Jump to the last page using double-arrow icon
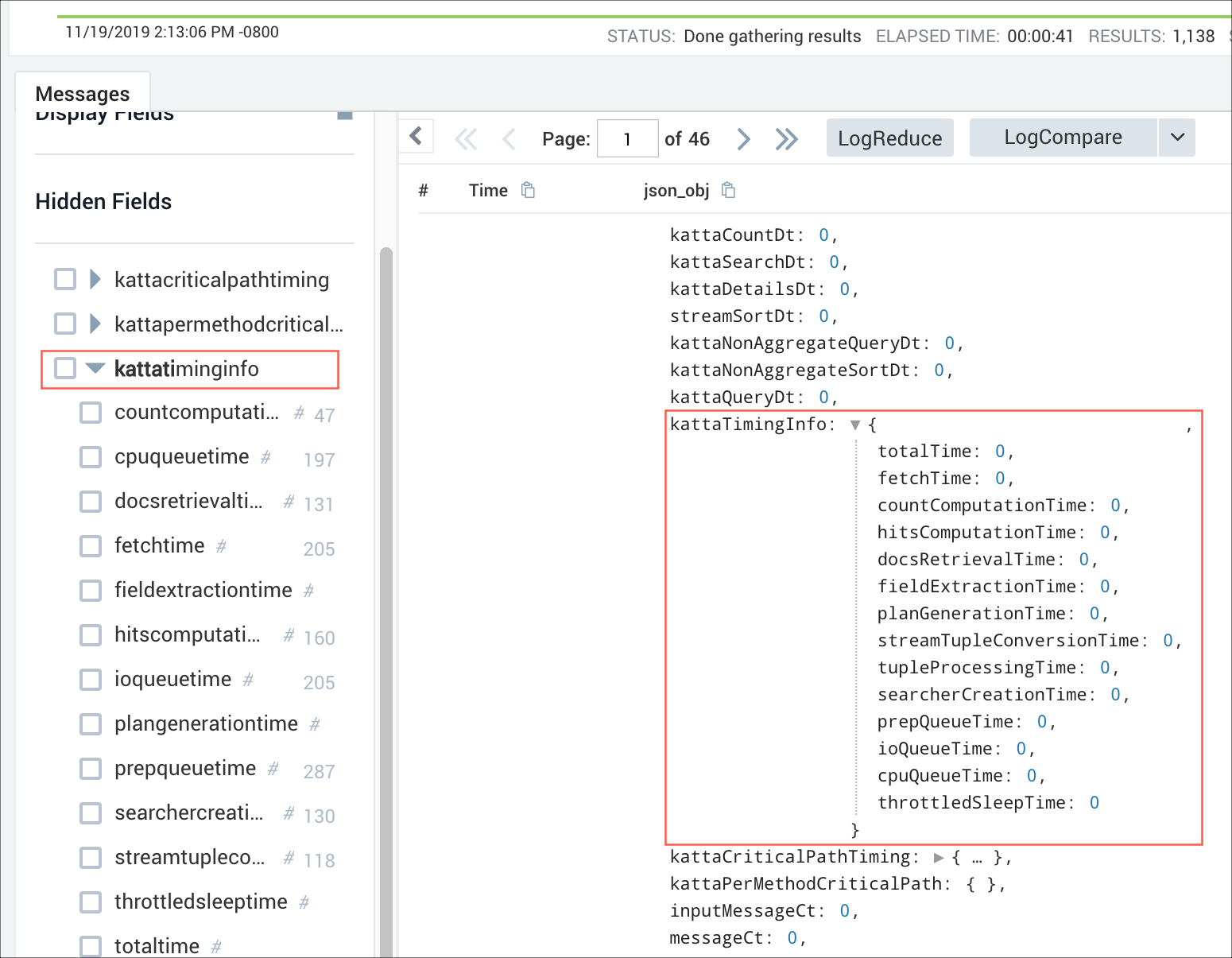The image size is (1232, 958). click(786, 138)
